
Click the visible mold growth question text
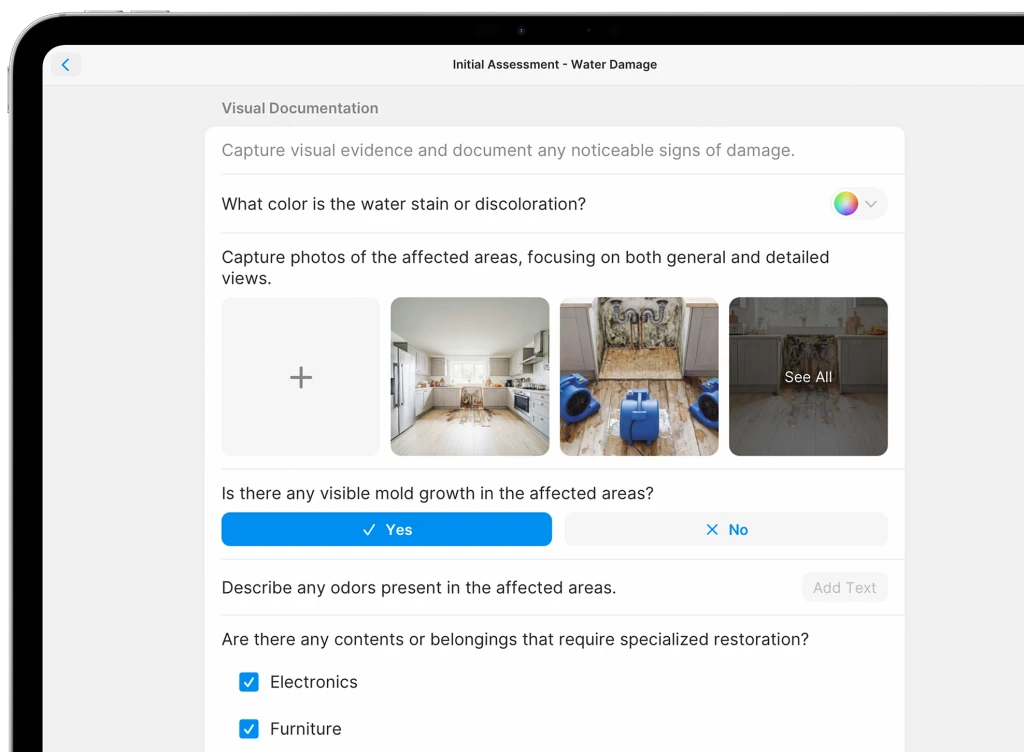click(x=438, y=494)
